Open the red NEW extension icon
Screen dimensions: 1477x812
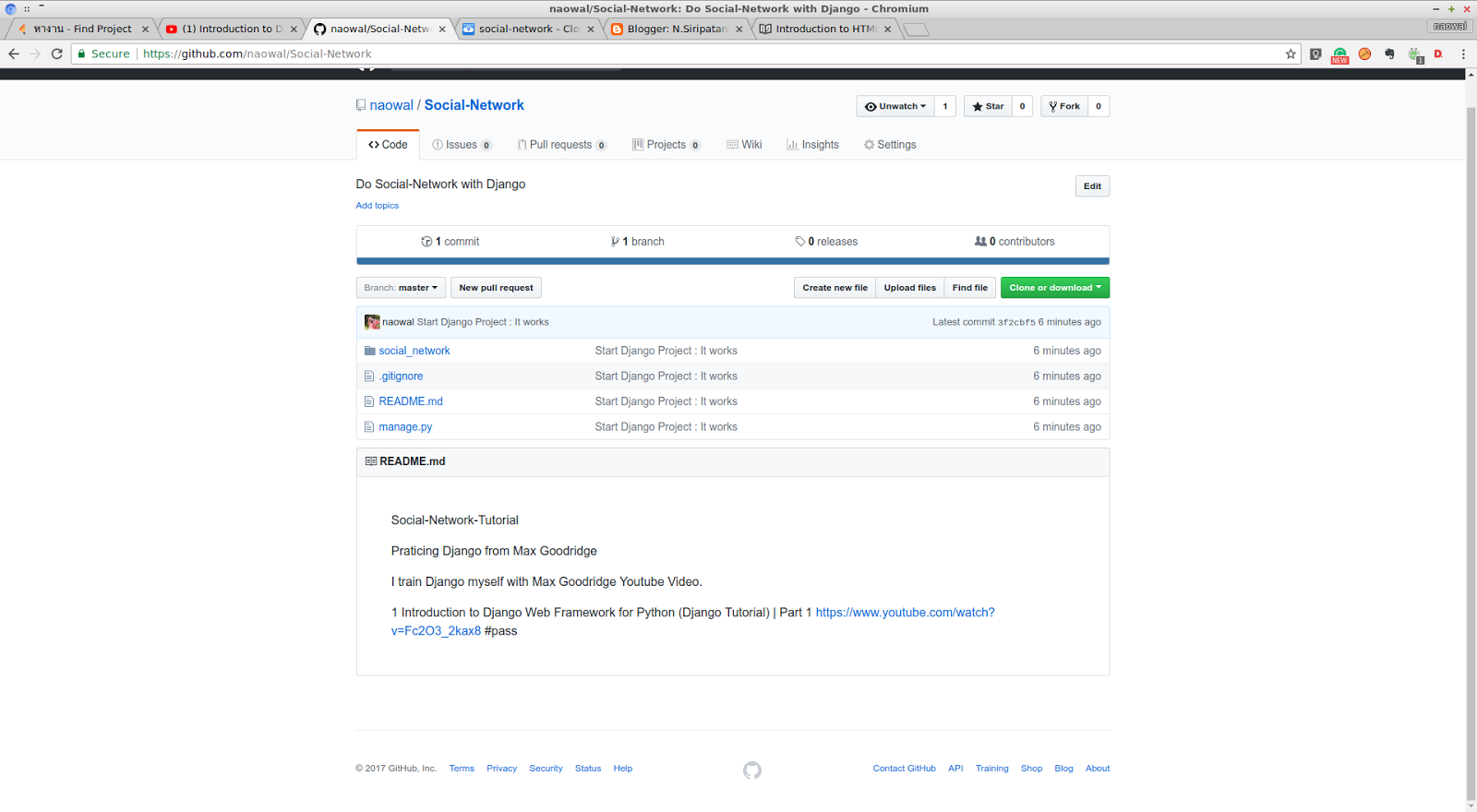click(1339, 54)
